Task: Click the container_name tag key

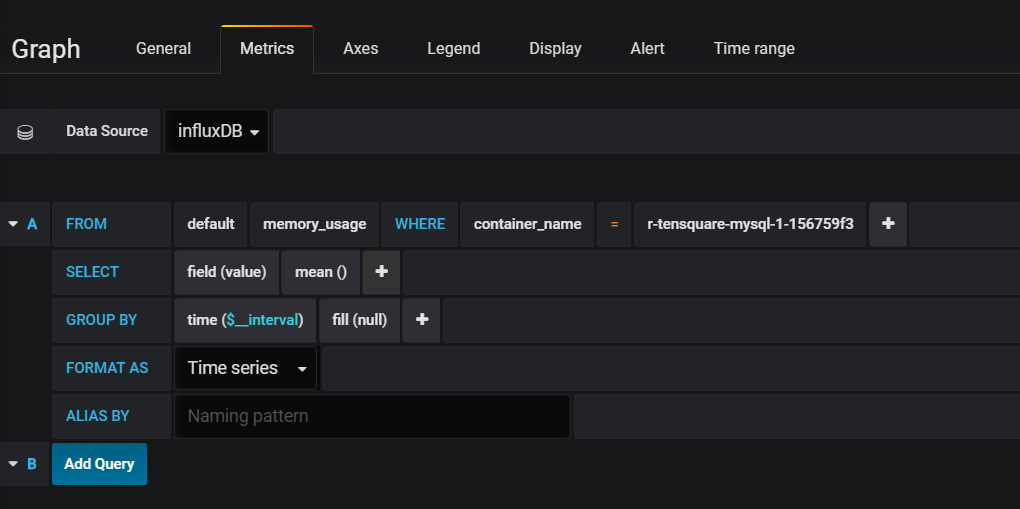Action: coord(528,224)
